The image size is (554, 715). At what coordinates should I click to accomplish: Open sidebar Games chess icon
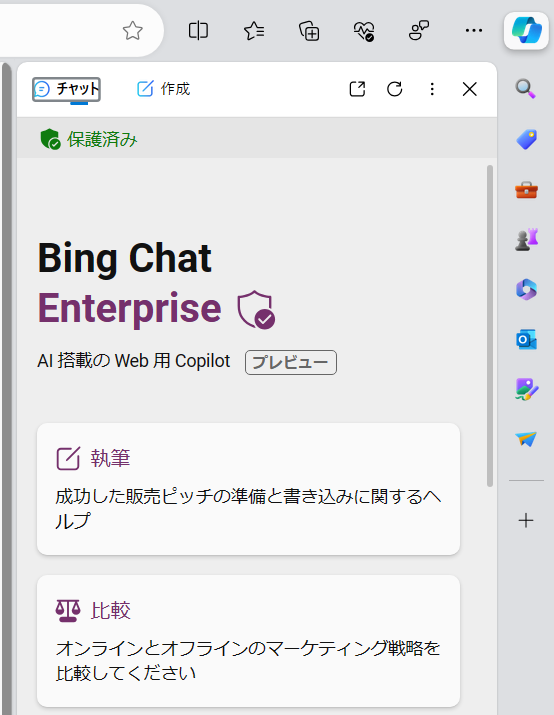coord(527,239)
